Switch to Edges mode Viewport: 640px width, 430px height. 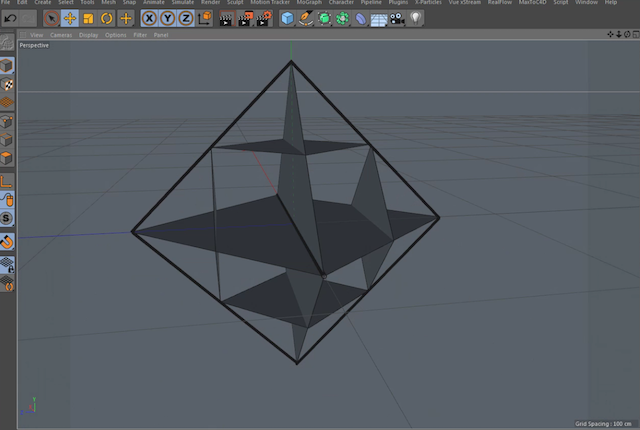(7, 140)
